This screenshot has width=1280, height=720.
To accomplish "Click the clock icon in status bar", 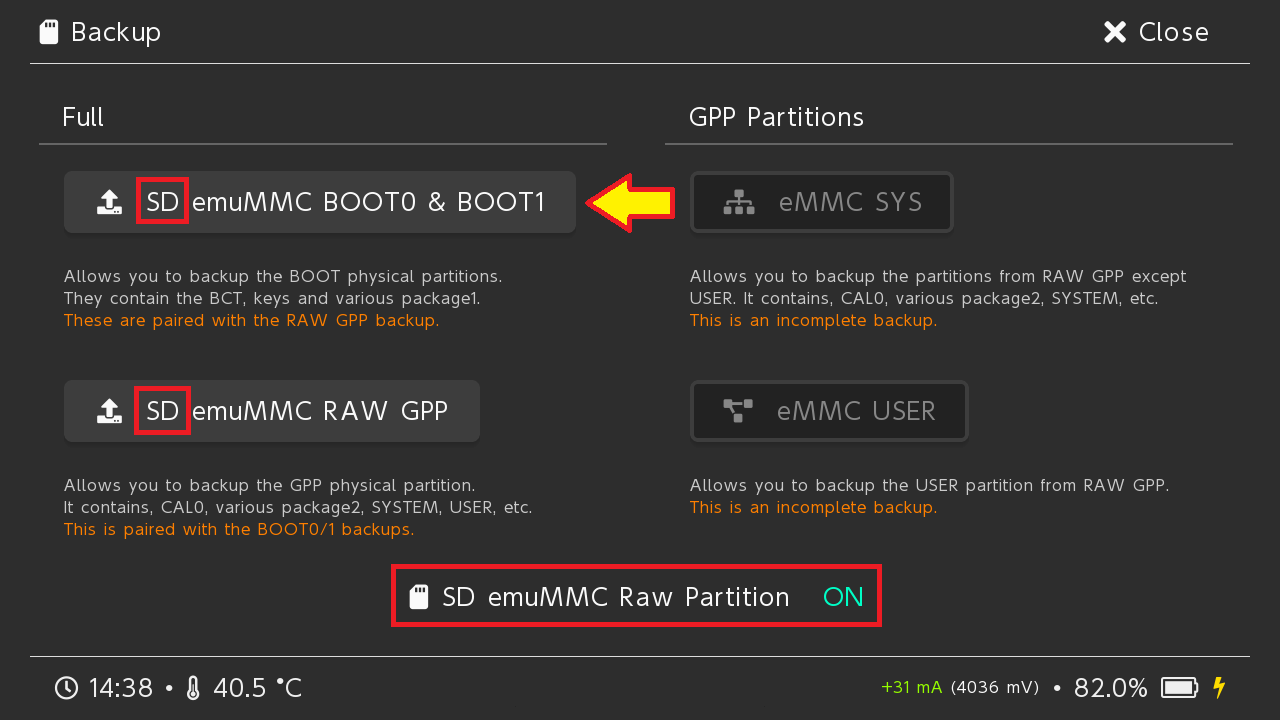I will [x=66, y=688].
